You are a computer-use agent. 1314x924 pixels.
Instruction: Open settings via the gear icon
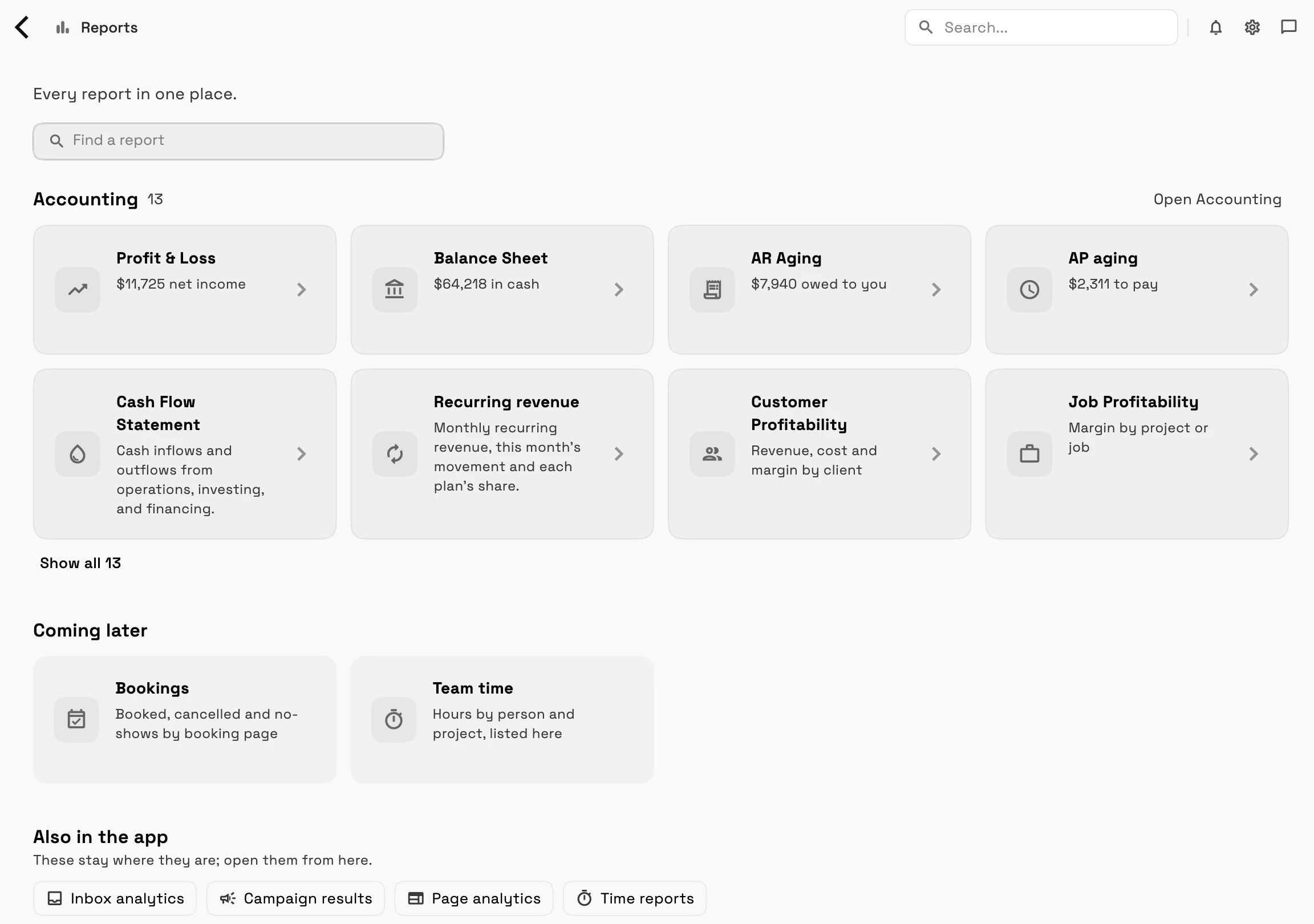(1252, 27)
